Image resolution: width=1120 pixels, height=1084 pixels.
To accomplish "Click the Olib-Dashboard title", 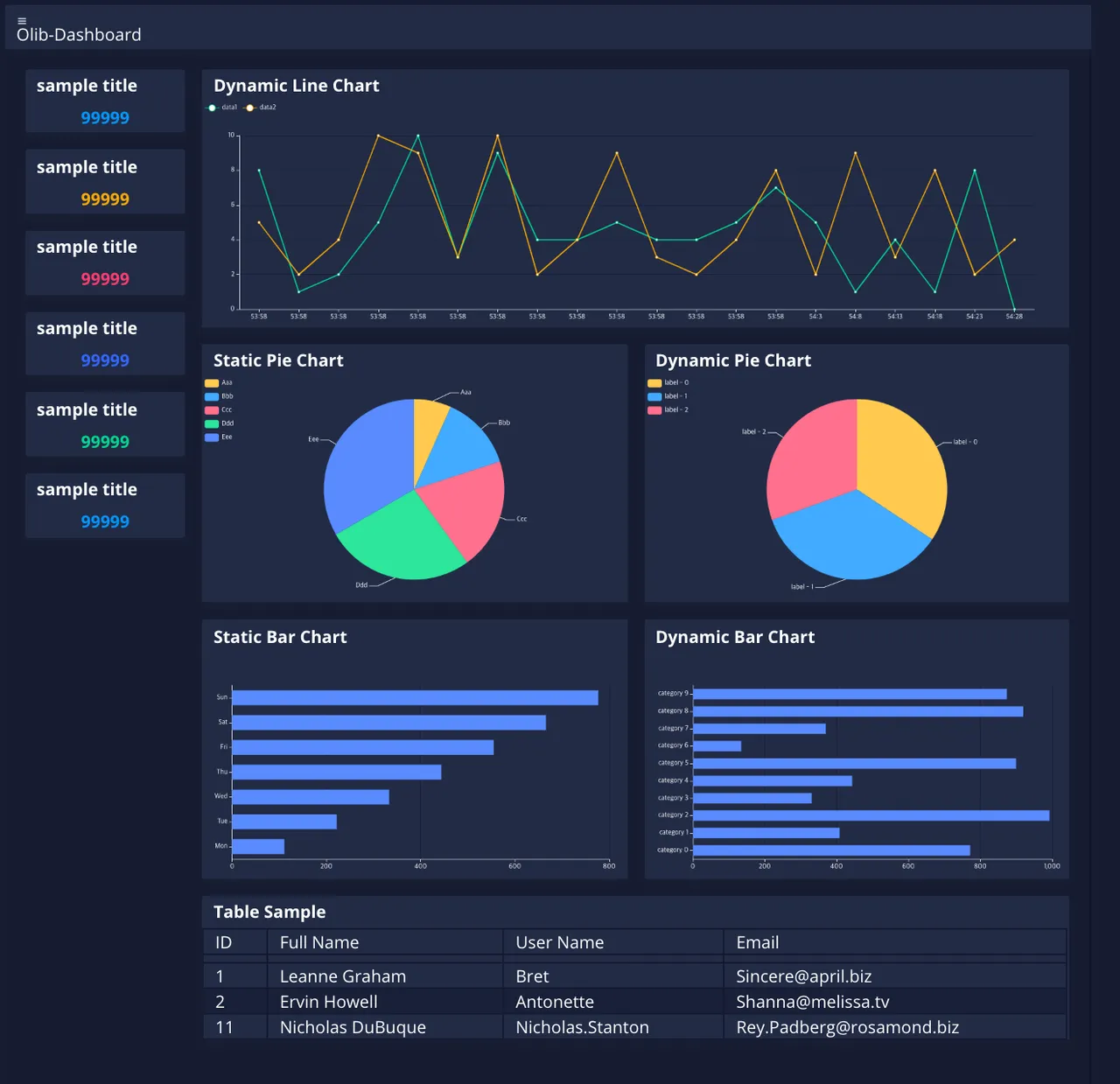I will pyautogui.click(x=79, y=35).
